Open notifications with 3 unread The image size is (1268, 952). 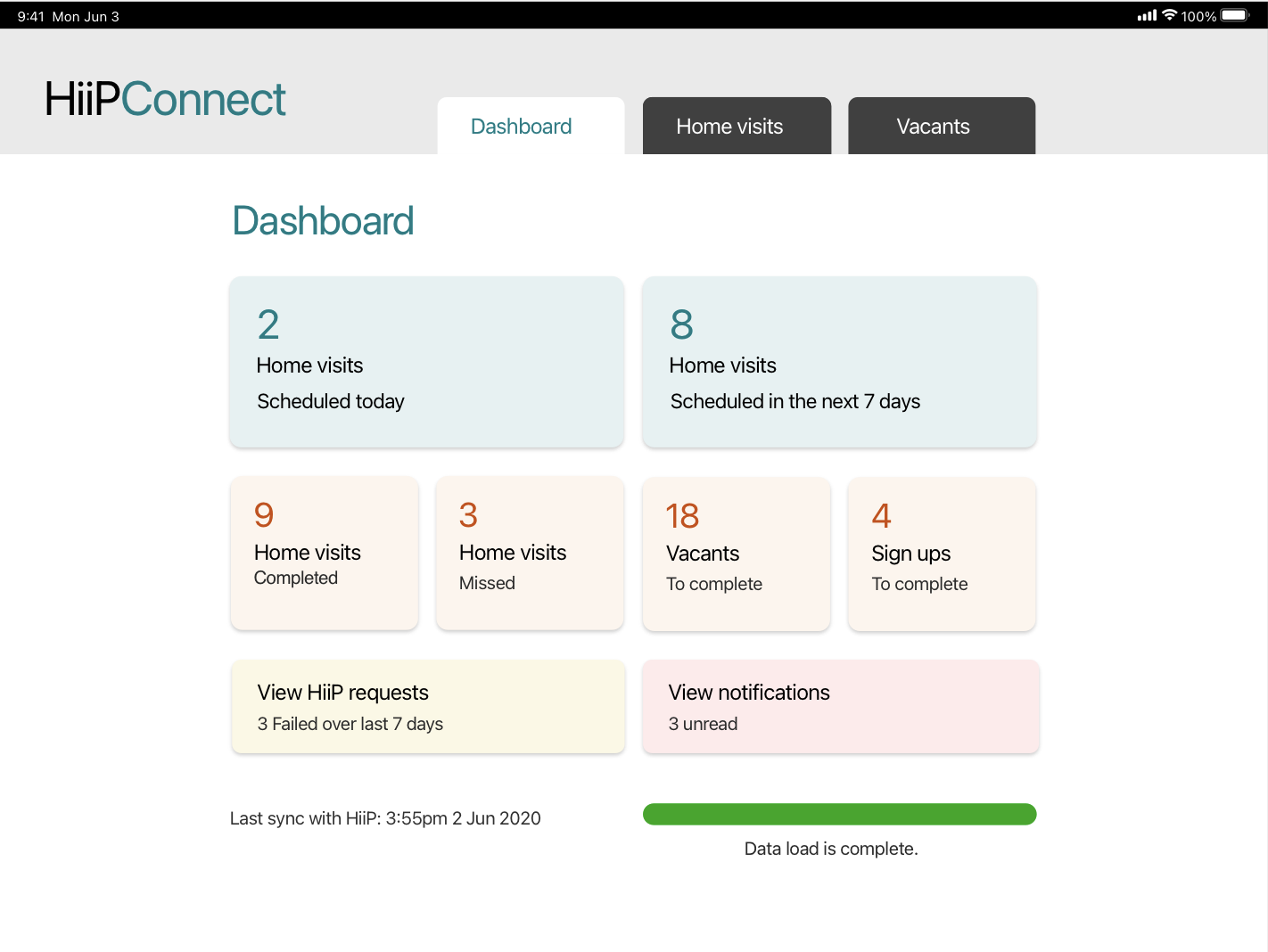point(839,706)
